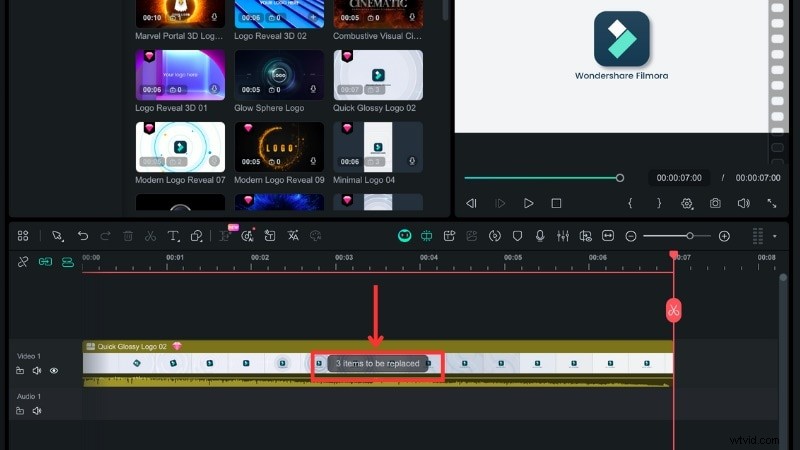Step forward one frame in preview
This screenshot has width=800, height=450.
pyautogui.click(x=500, y=203)
